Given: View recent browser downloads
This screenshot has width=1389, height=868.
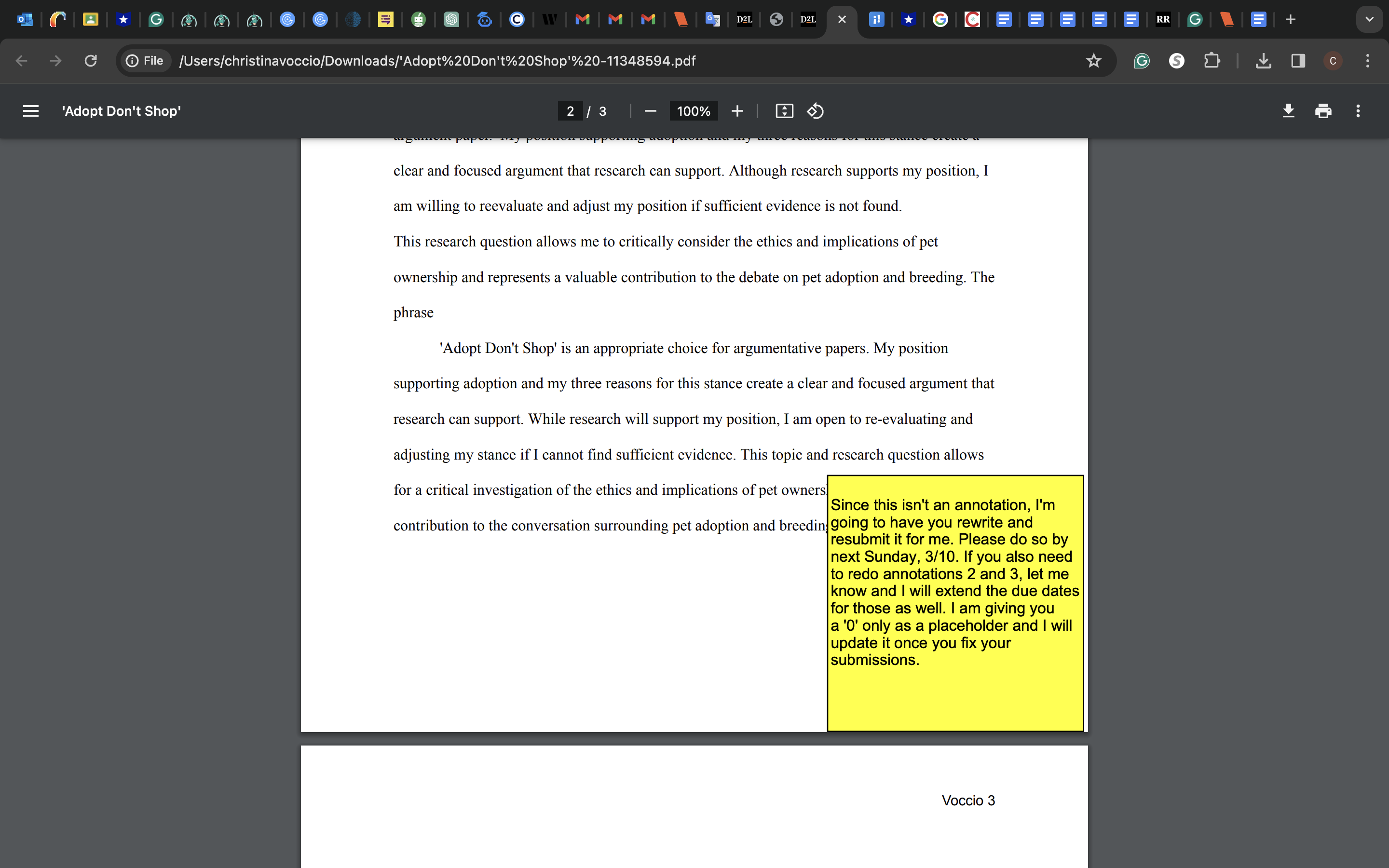Looking at the screenshot, I should (x=1263, y=61).
